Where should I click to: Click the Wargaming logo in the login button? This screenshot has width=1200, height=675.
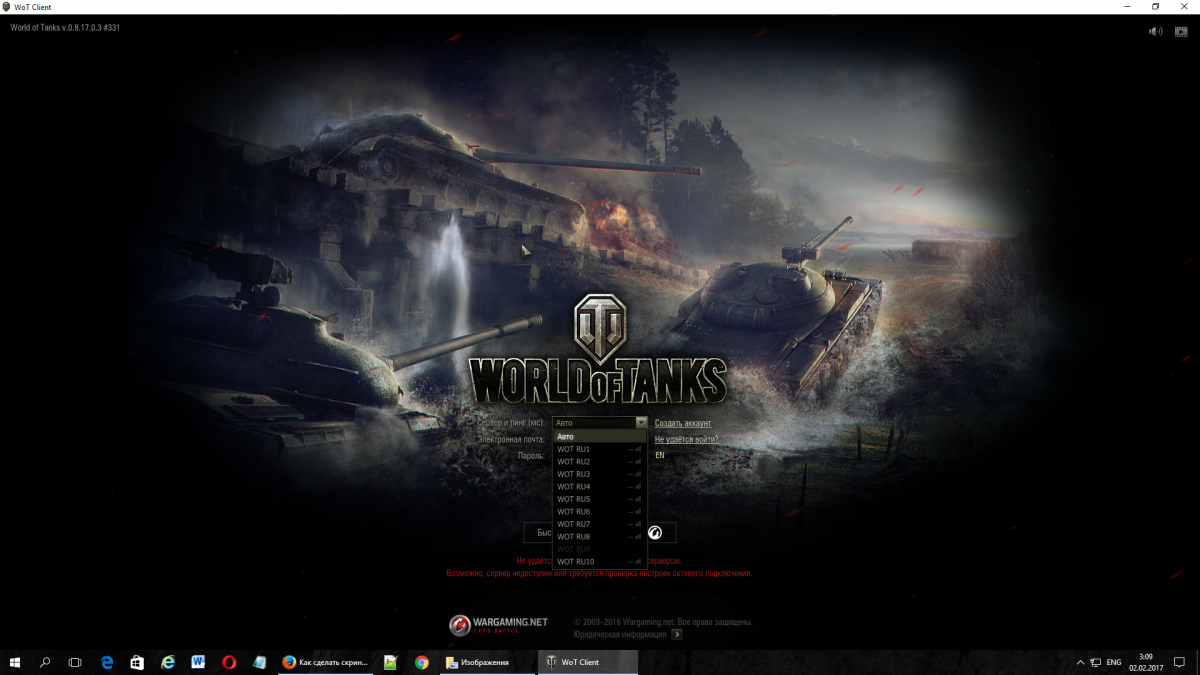[655, 533]
